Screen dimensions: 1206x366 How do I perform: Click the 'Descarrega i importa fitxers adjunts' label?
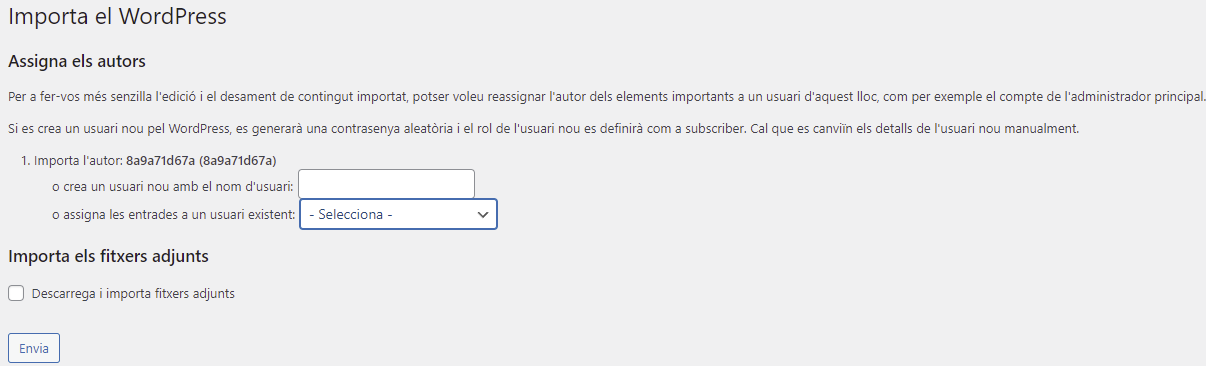click(x=133, y=293)
